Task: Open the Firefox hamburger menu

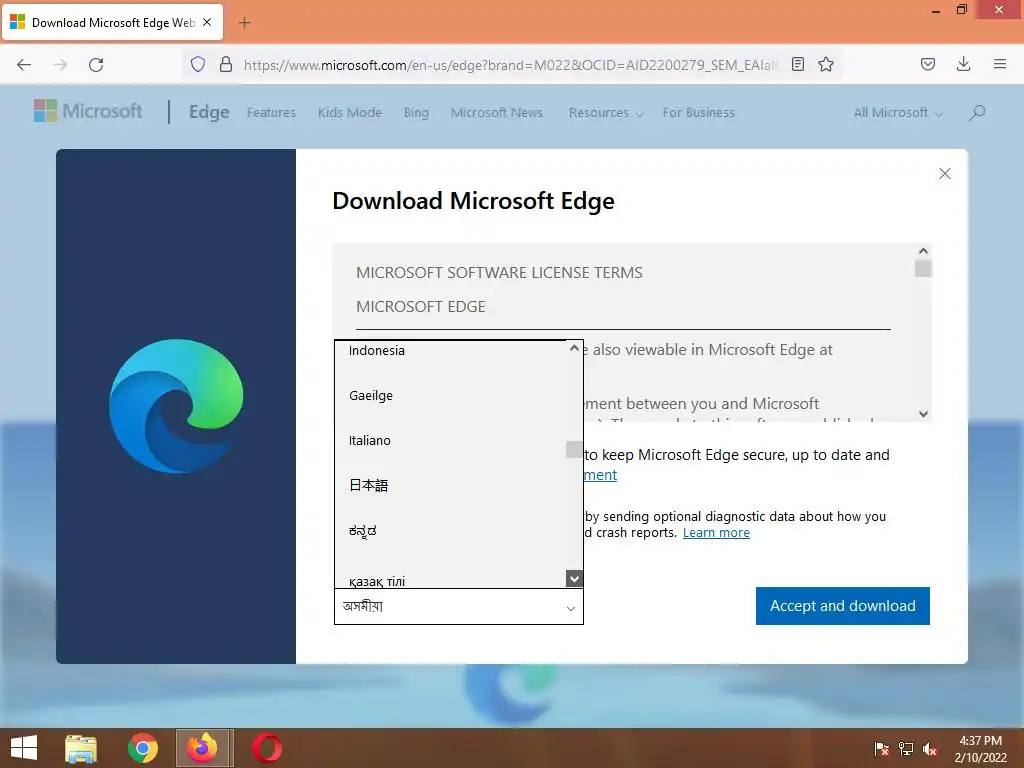Action: coord(1000,64)
